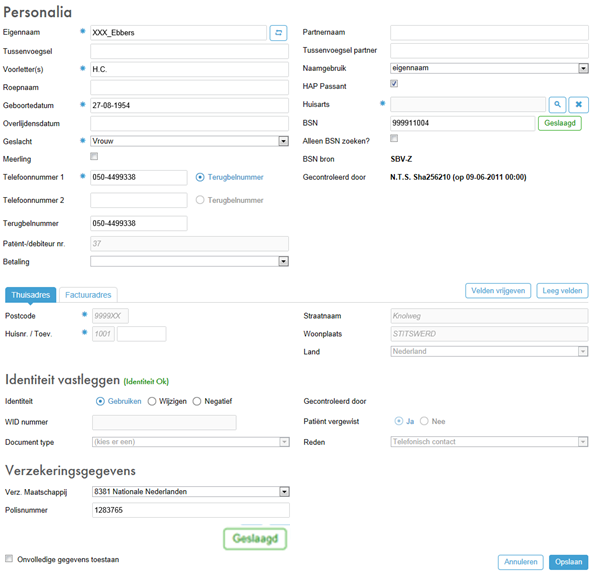Screen dimensions: 597x575
Task: Click the Identiteit Ok status text
Action: 146,382
